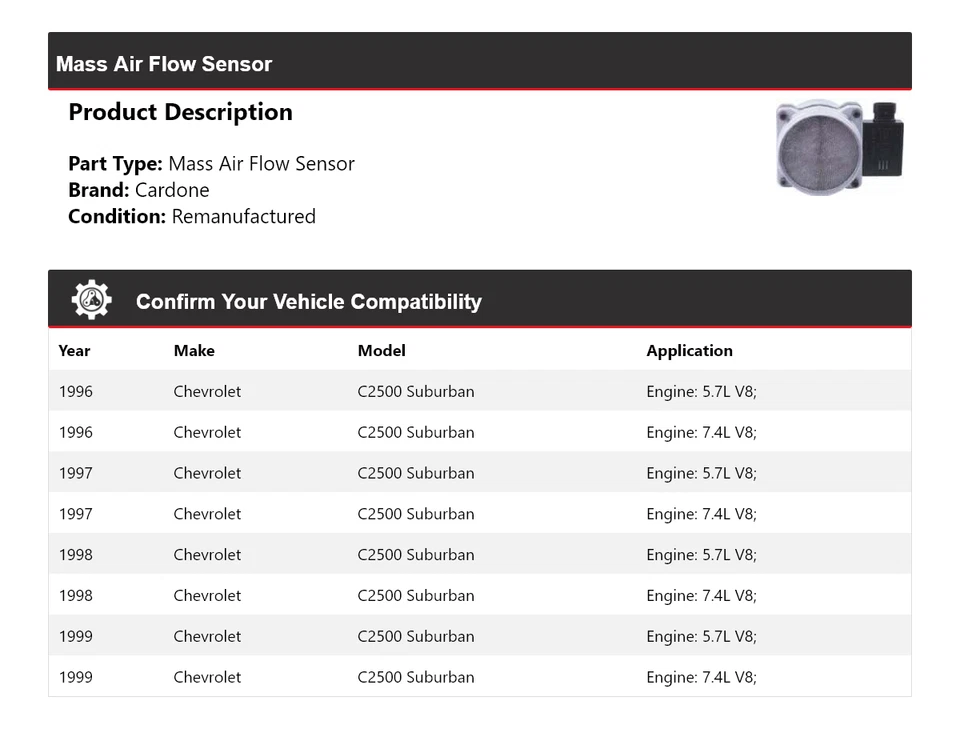Click the "Mass Air Flow Sensor" title banner text
The height and width of the screenshot is (729, 960).
point(164,64)
